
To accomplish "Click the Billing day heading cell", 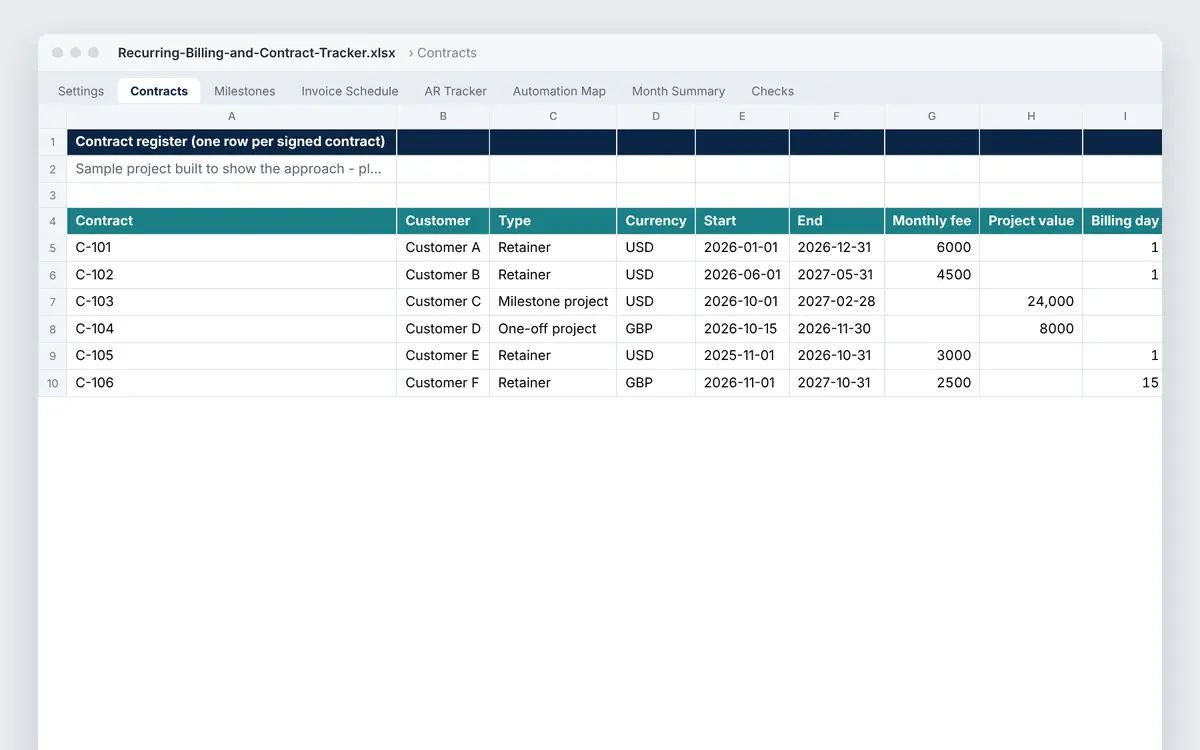I will click(1123, 221).
